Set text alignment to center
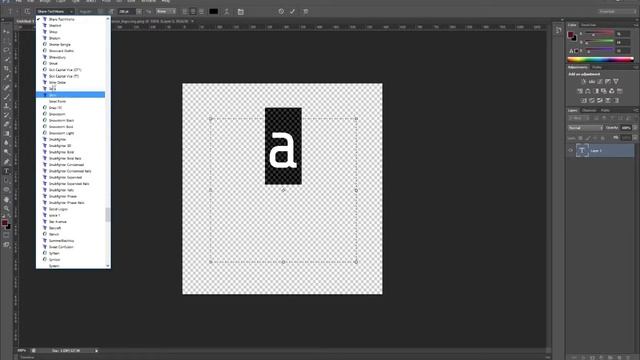Screen dimensions: 640x360 point(193,12)
